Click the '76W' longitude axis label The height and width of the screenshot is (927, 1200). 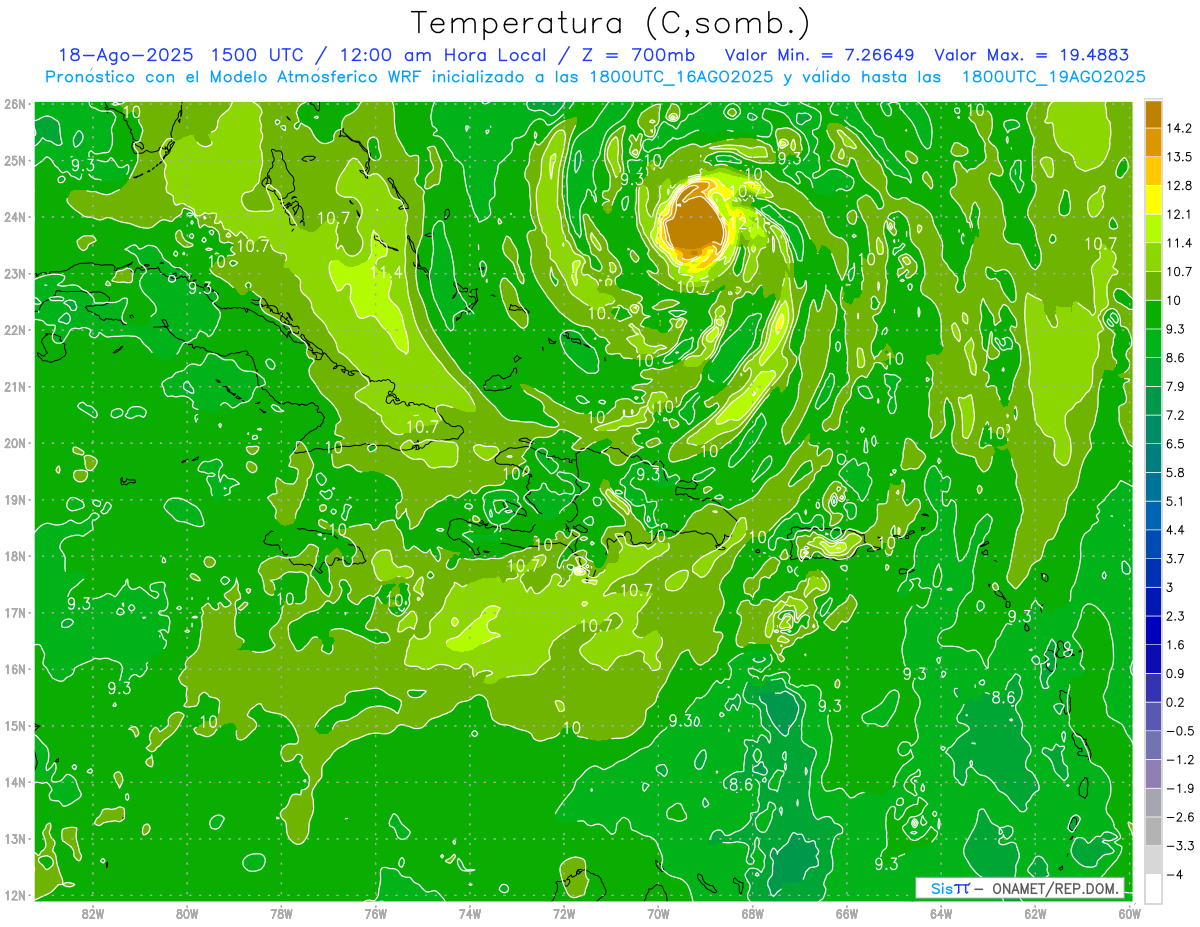(x=376, y=914)
